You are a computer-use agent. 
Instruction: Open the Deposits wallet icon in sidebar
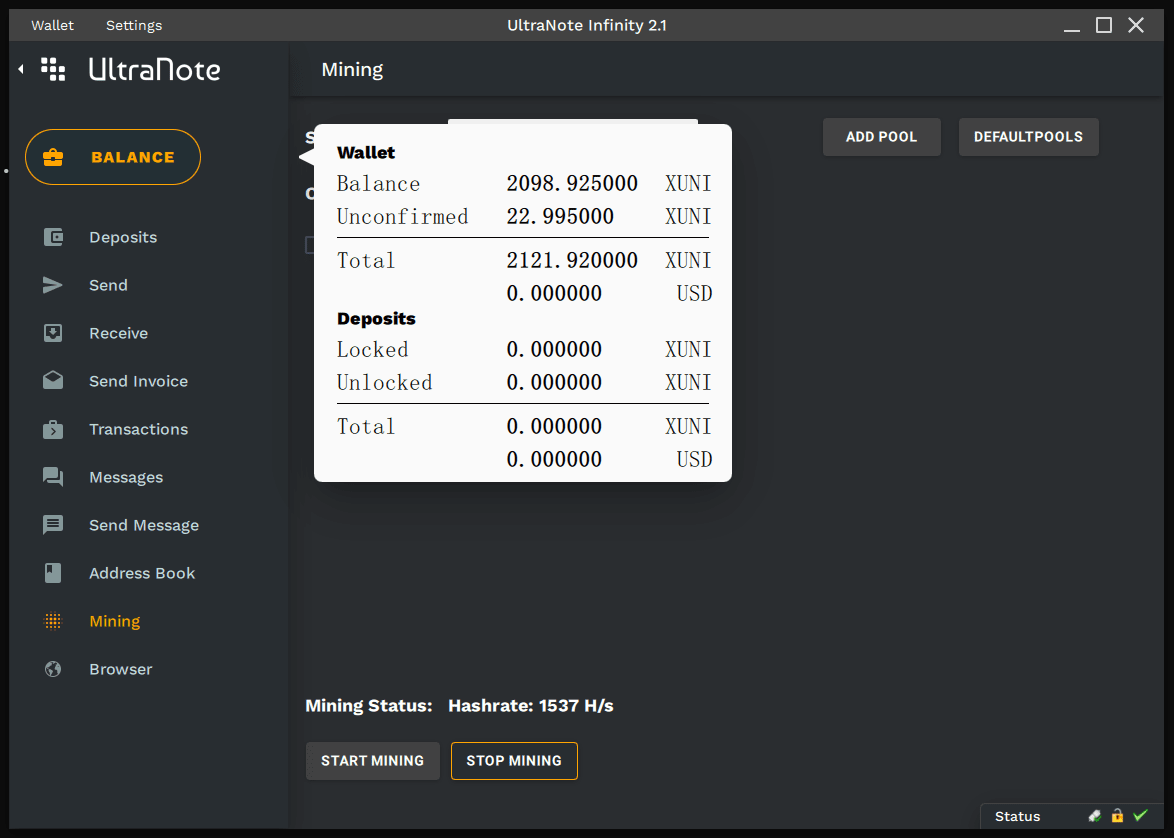pyautogui.click(x=53, y=237)
